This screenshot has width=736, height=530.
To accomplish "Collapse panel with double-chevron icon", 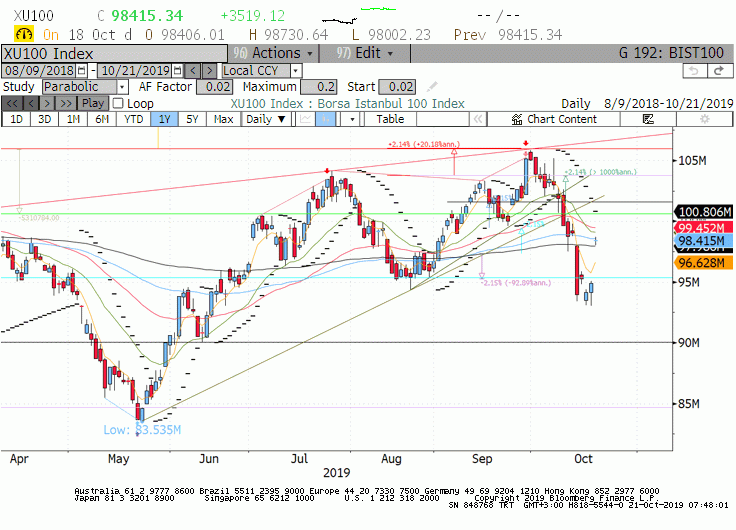I will click(478, 119).
